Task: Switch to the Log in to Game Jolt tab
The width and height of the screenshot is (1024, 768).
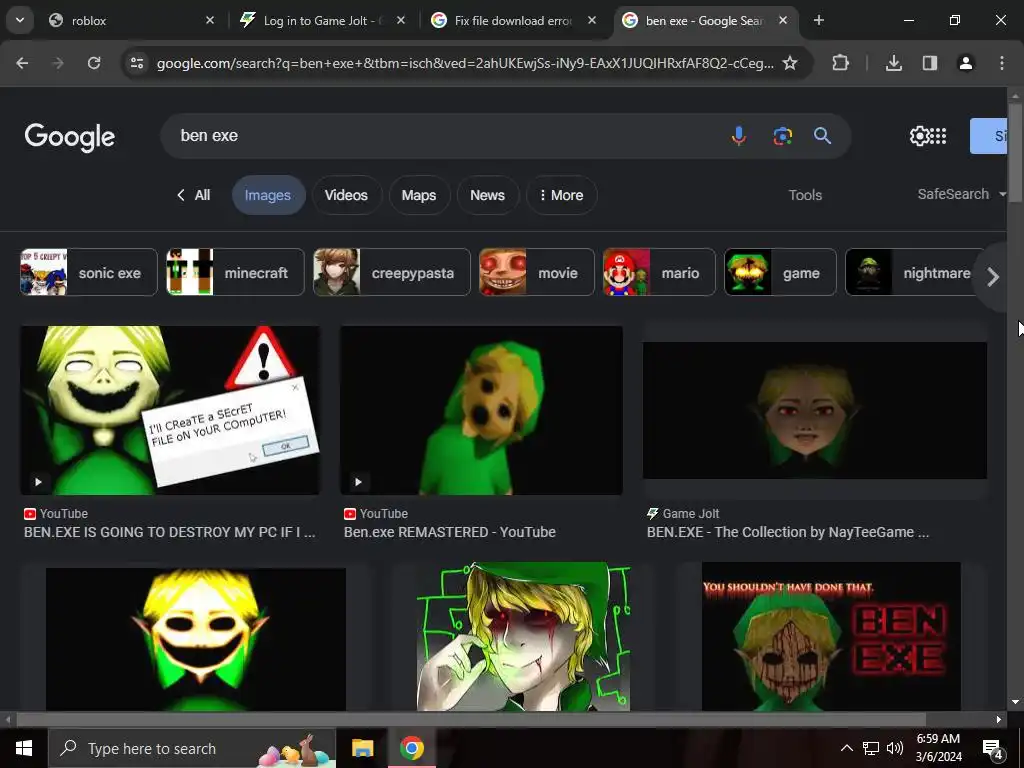Action: pyautogui.click(x=313, y=20)
